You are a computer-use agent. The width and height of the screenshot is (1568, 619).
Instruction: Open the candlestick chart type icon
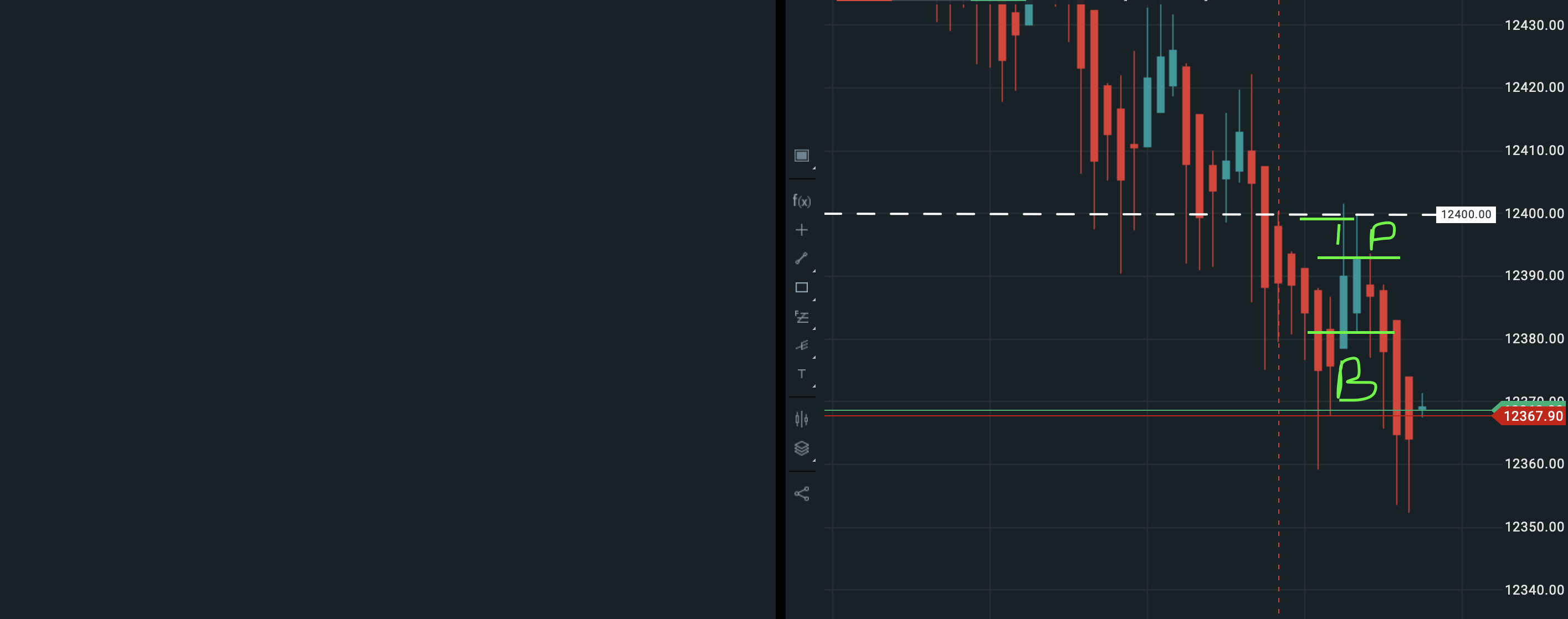coord(801,419)
